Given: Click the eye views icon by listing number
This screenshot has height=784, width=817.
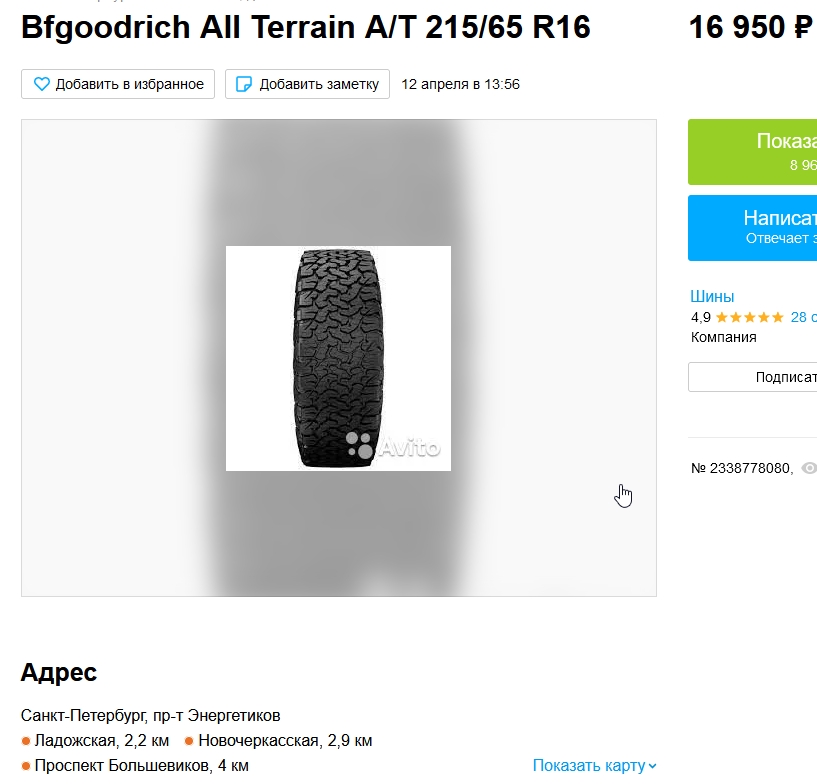Looking at the screenshot, I should coord(809,468).
